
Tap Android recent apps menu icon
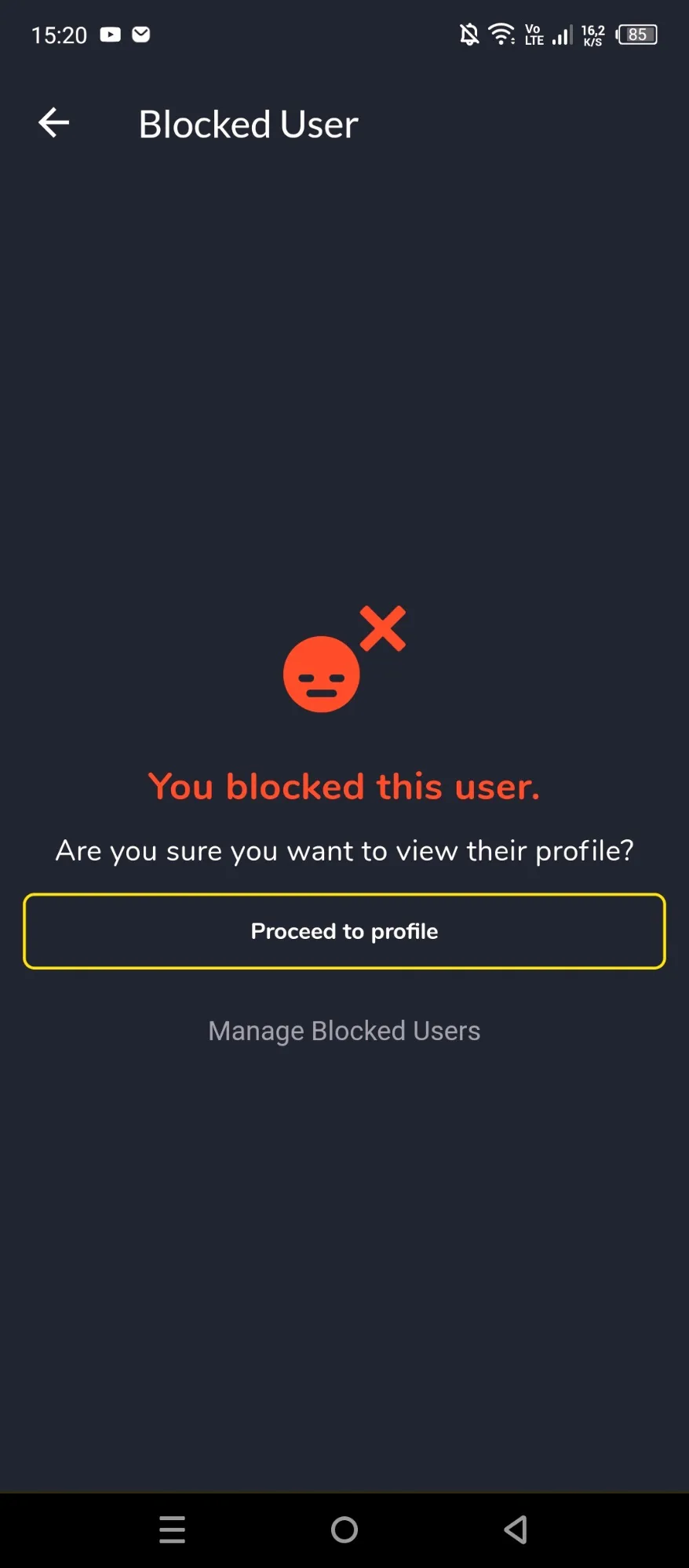[172, 1530]
